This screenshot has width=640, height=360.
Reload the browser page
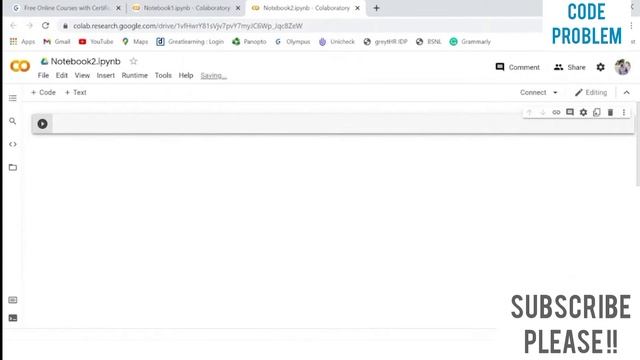click(x=45, y=26)
